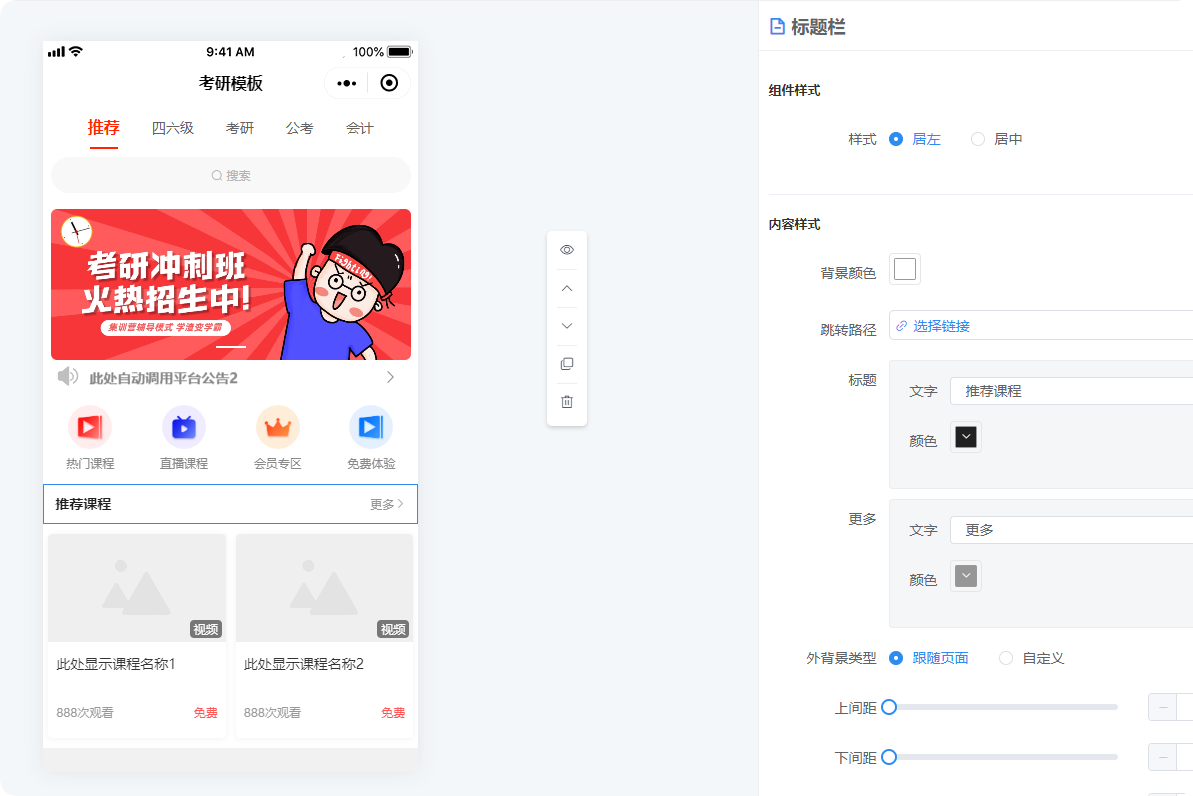Open the 背景颜色 white color swatch
This screenshot has width=1193, height=796.
coord(905,269)
